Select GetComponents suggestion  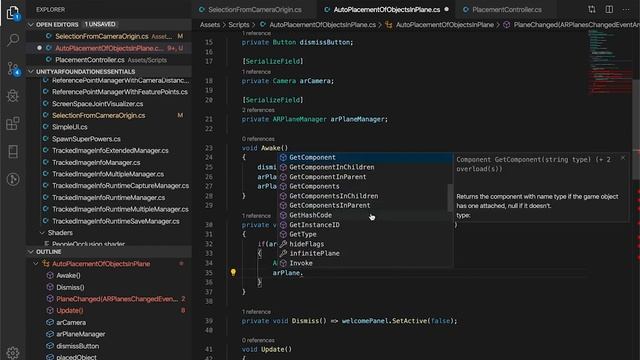pos(365,186)
